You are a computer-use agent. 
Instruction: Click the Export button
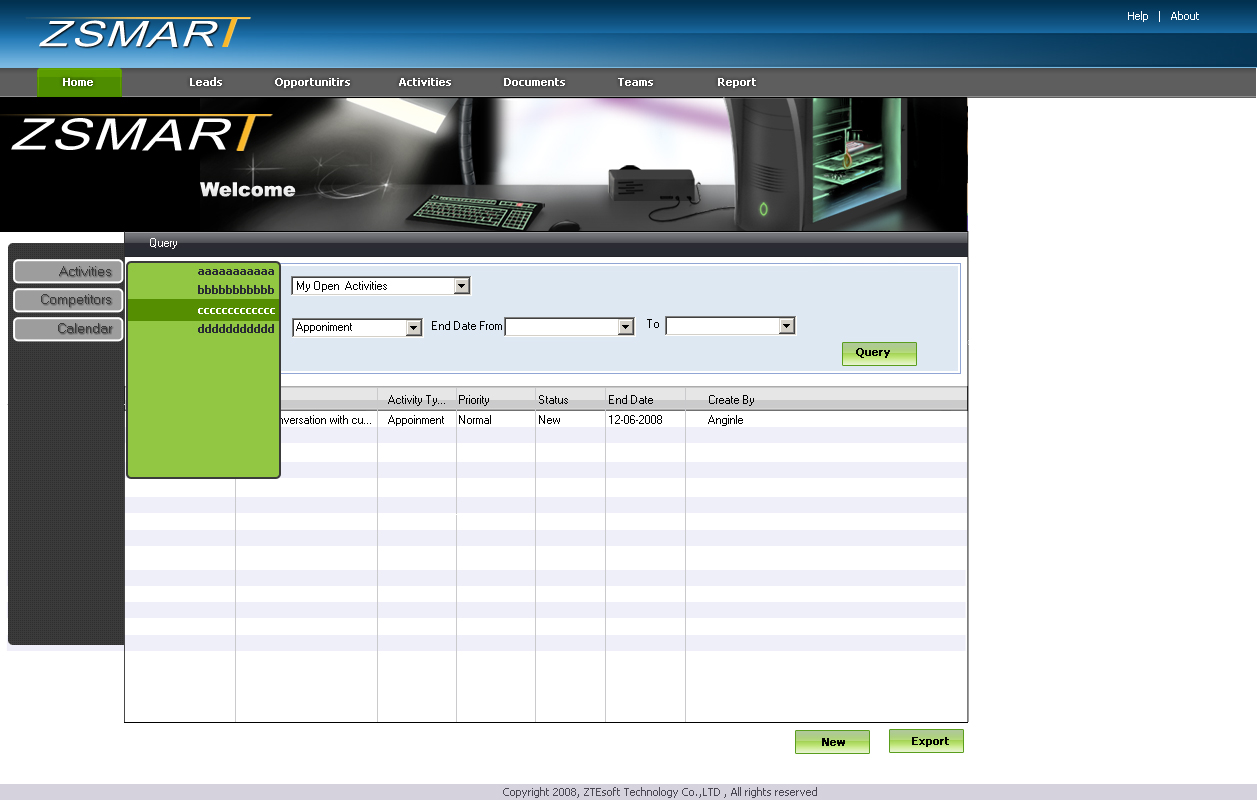(926, 741)
